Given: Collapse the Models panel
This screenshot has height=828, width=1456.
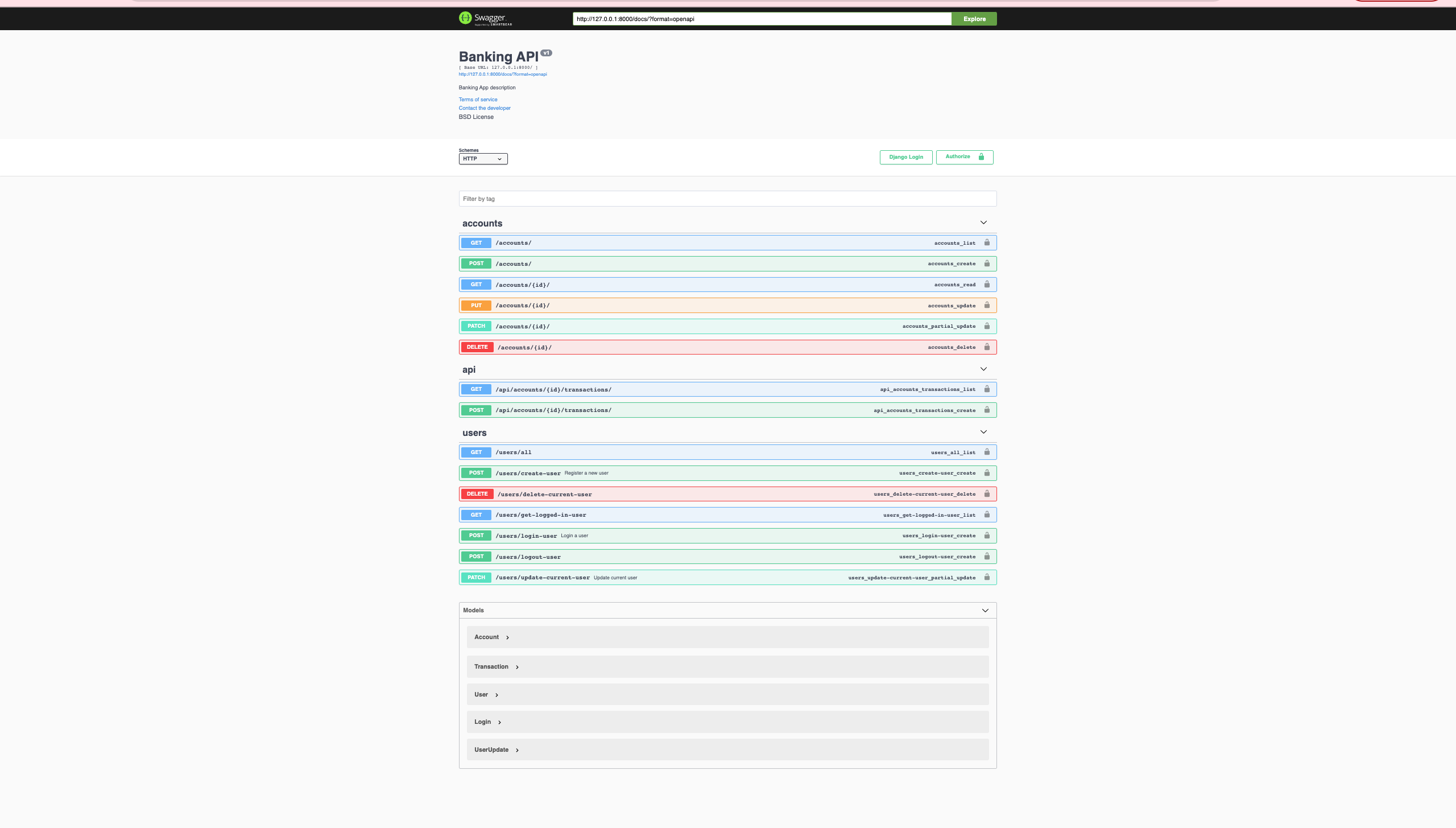Looking at the screenshot, I should [x=985, y=610].
